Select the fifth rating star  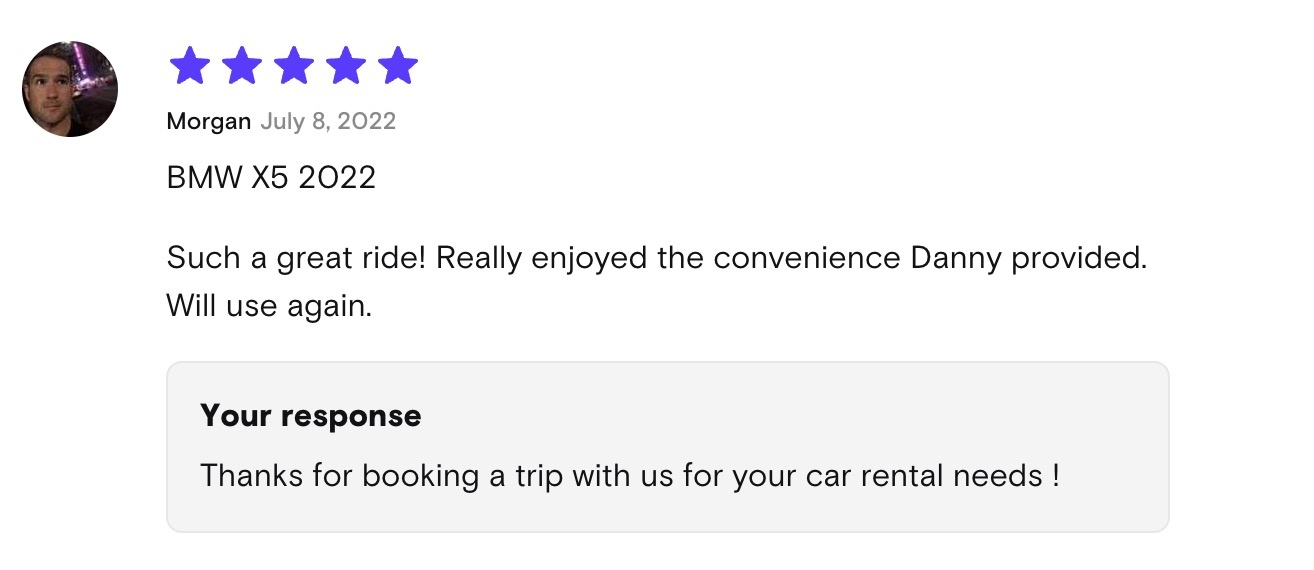(x=398, y=66)
